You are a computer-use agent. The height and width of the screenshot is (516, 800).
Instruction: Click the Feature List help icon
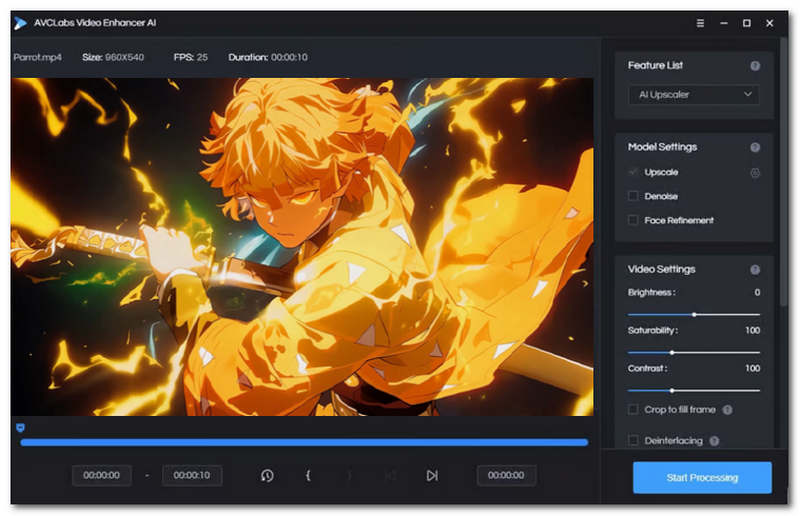tap(755, 66)
